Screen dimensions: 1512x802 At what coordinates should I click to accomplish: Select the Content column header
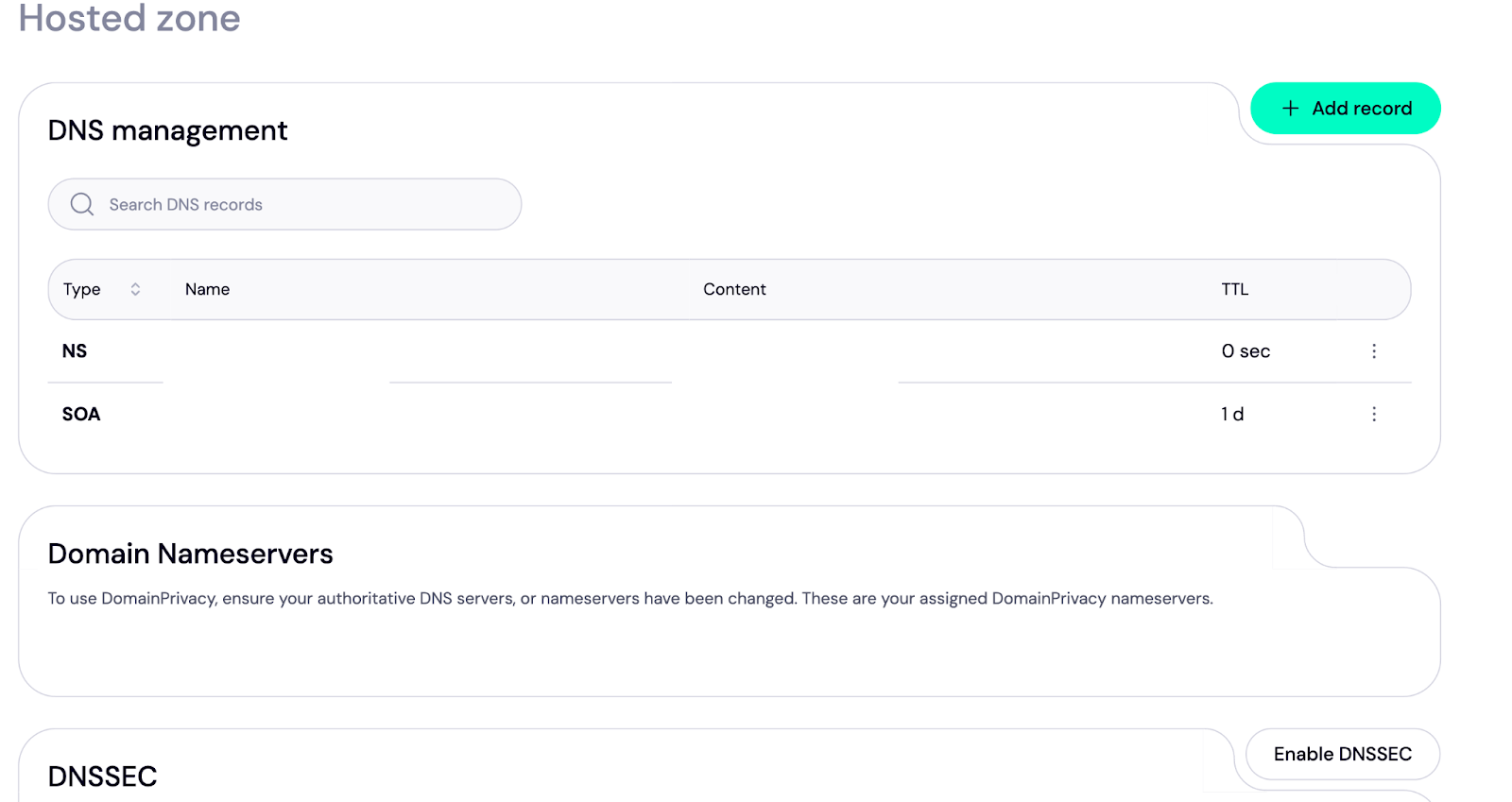(x=734, y=289)
